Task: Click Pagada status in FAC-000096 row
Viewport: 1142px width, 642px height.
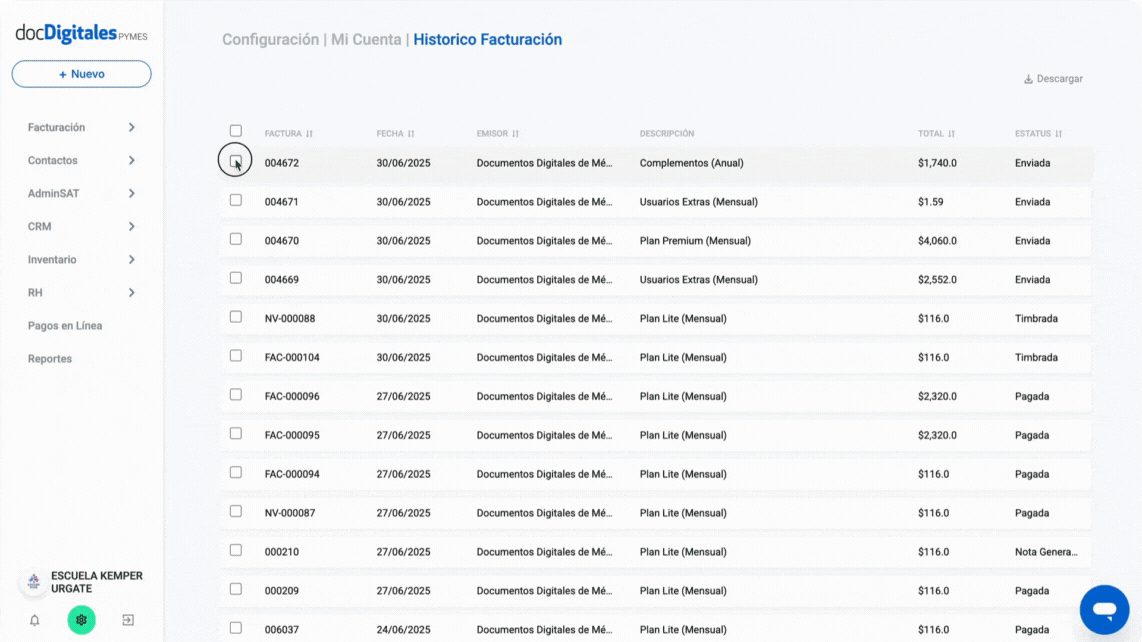Action: [1032, 396]
